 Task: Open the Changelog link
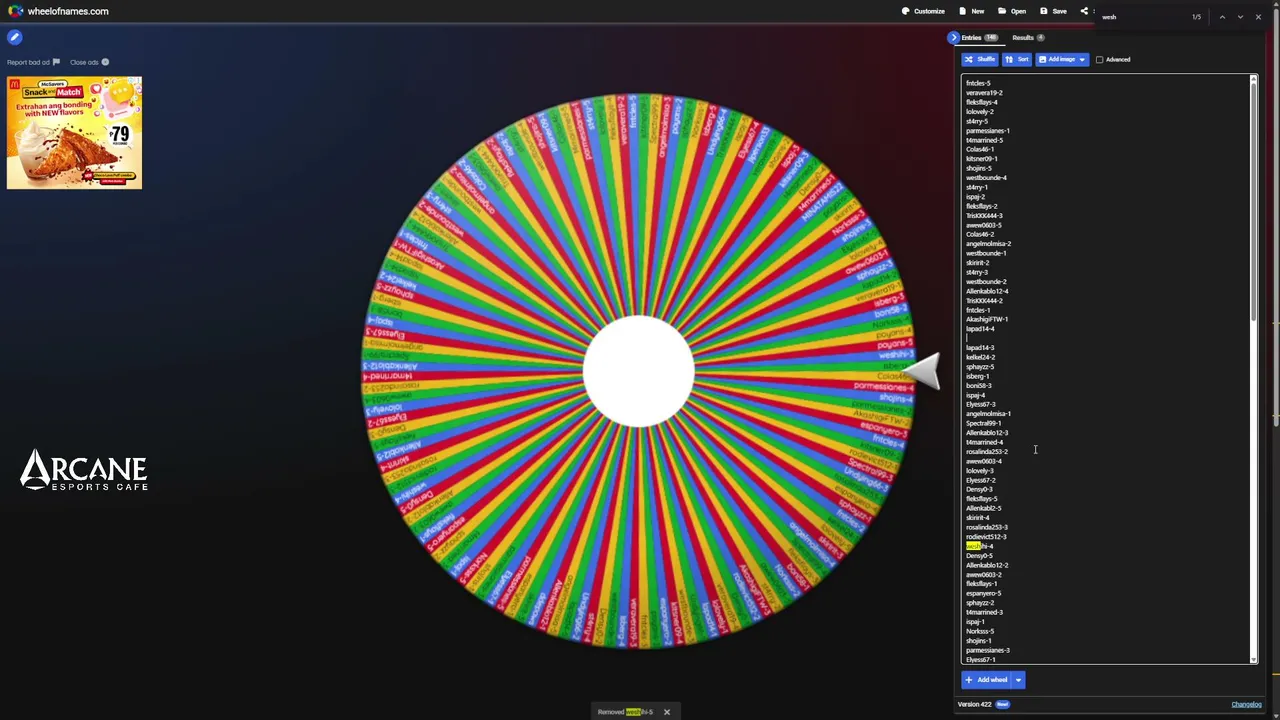pyautogui.click(x=1246, y=704)
